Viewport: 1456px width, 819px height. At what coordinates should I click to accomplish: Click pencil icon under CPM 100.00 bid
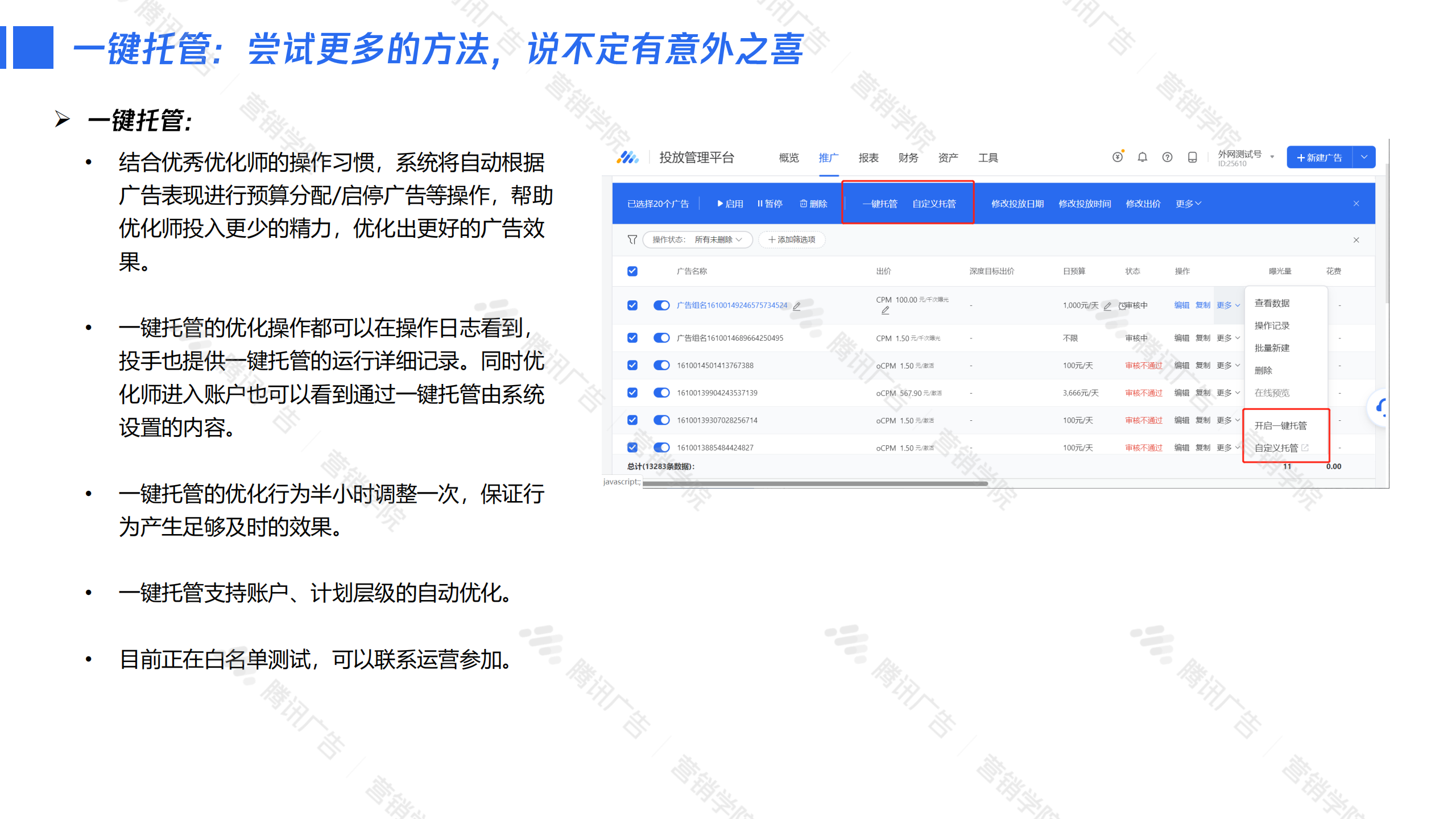click(885, 311)
